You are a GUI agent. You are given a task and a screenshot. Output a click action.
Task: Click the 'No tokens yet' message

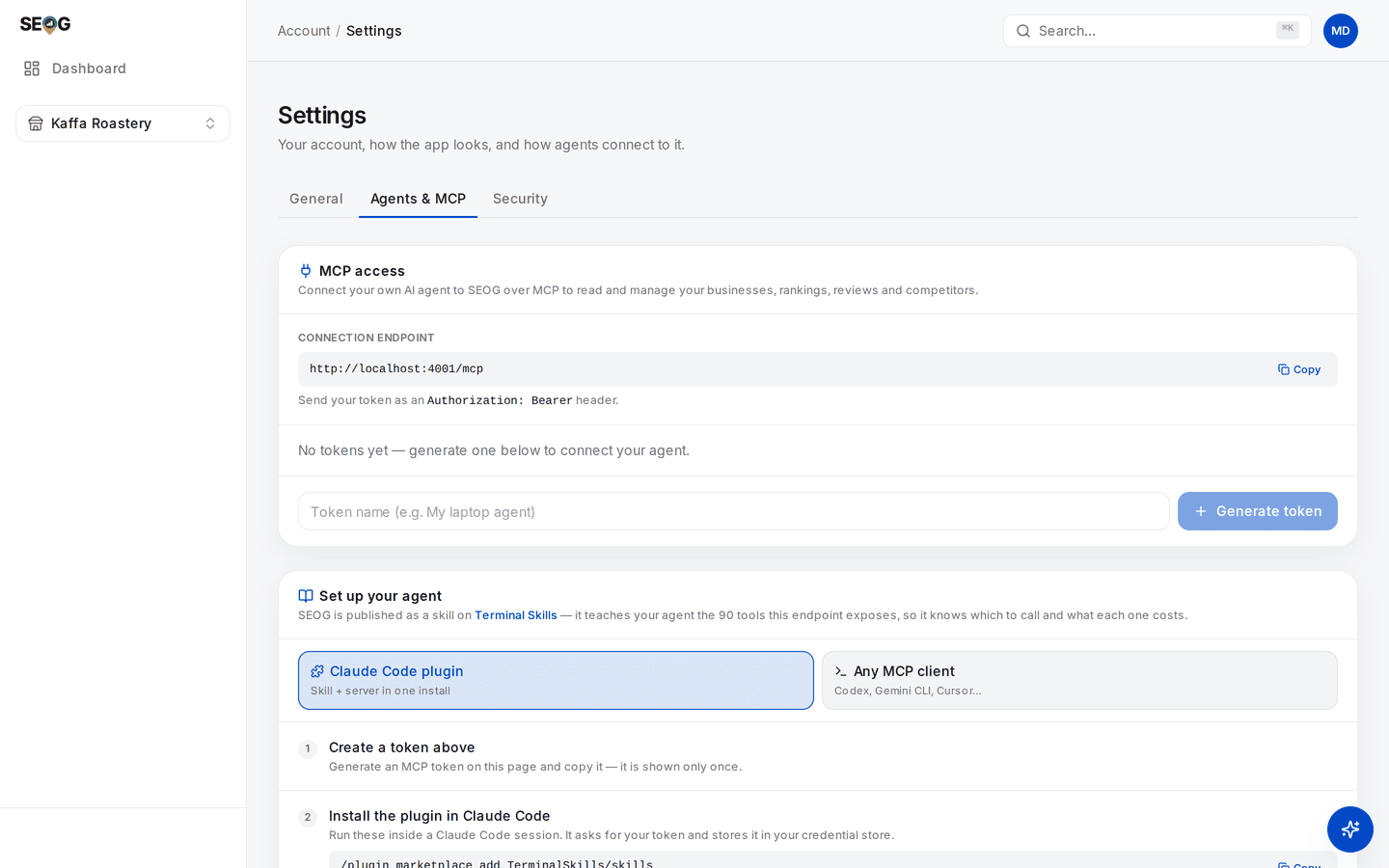tap(494, 450)
